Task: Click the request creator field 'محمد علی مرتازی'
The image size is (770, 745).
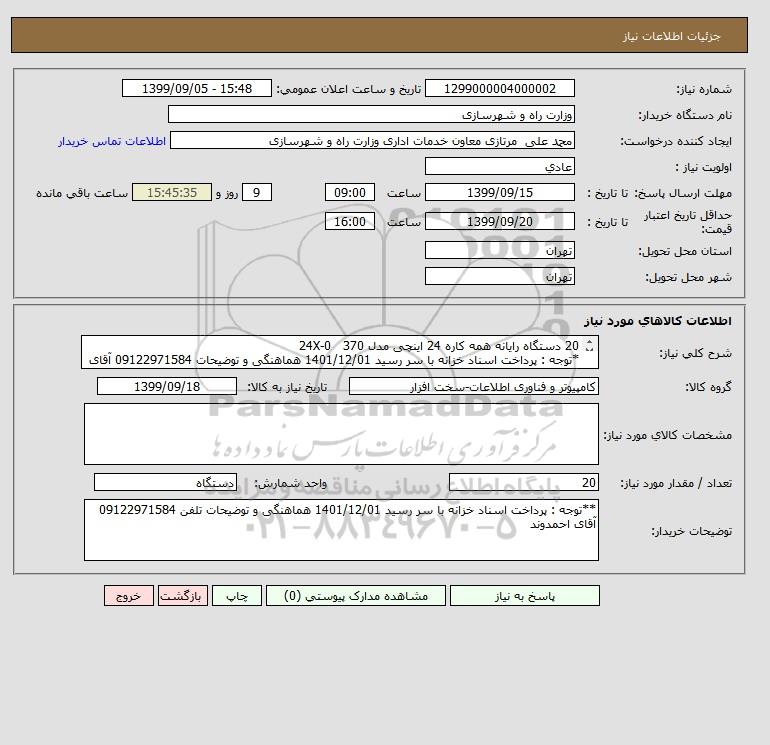Action: [372, 140]
